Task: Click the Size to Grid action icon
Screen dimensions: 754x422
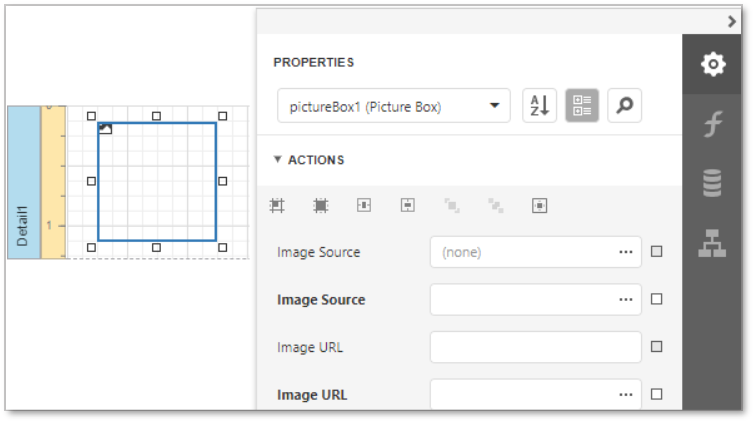Action: 320,205
